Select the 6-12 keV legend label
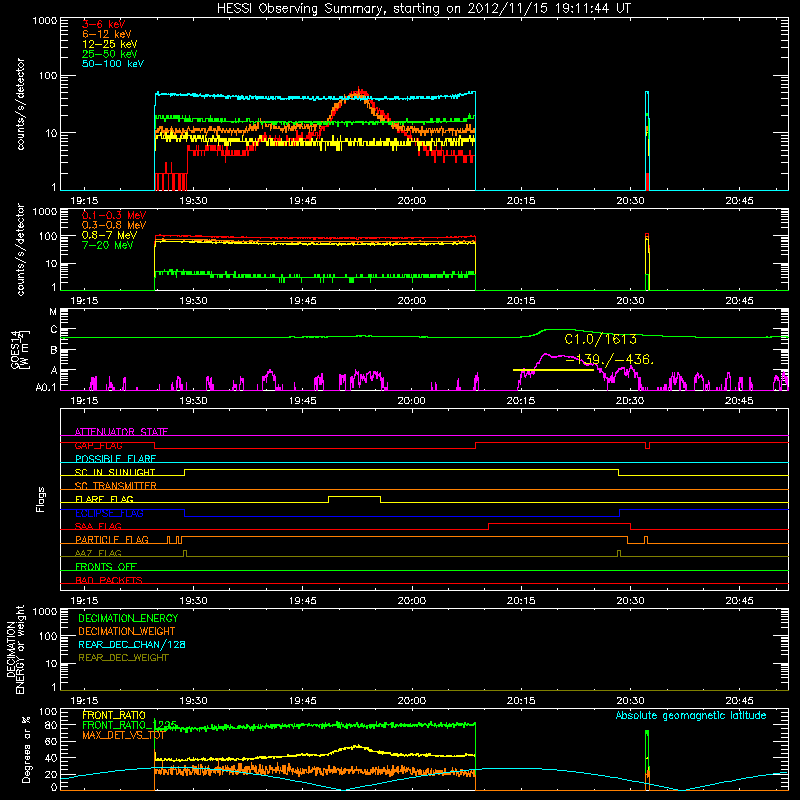800x800 pixels. click(x=107, y=34)
